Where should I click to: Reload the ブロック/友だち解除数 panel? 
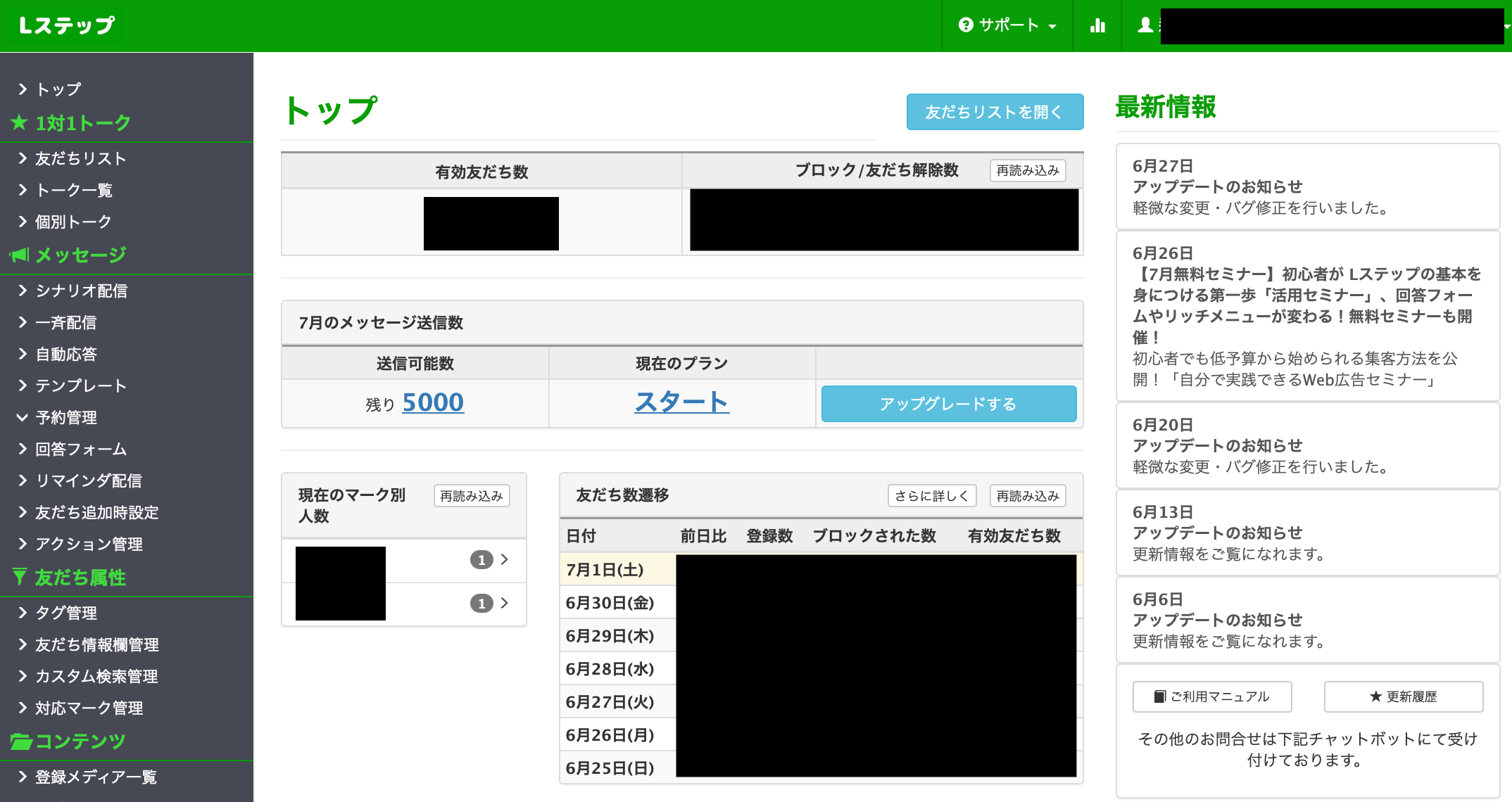(x=1028, y=170)
